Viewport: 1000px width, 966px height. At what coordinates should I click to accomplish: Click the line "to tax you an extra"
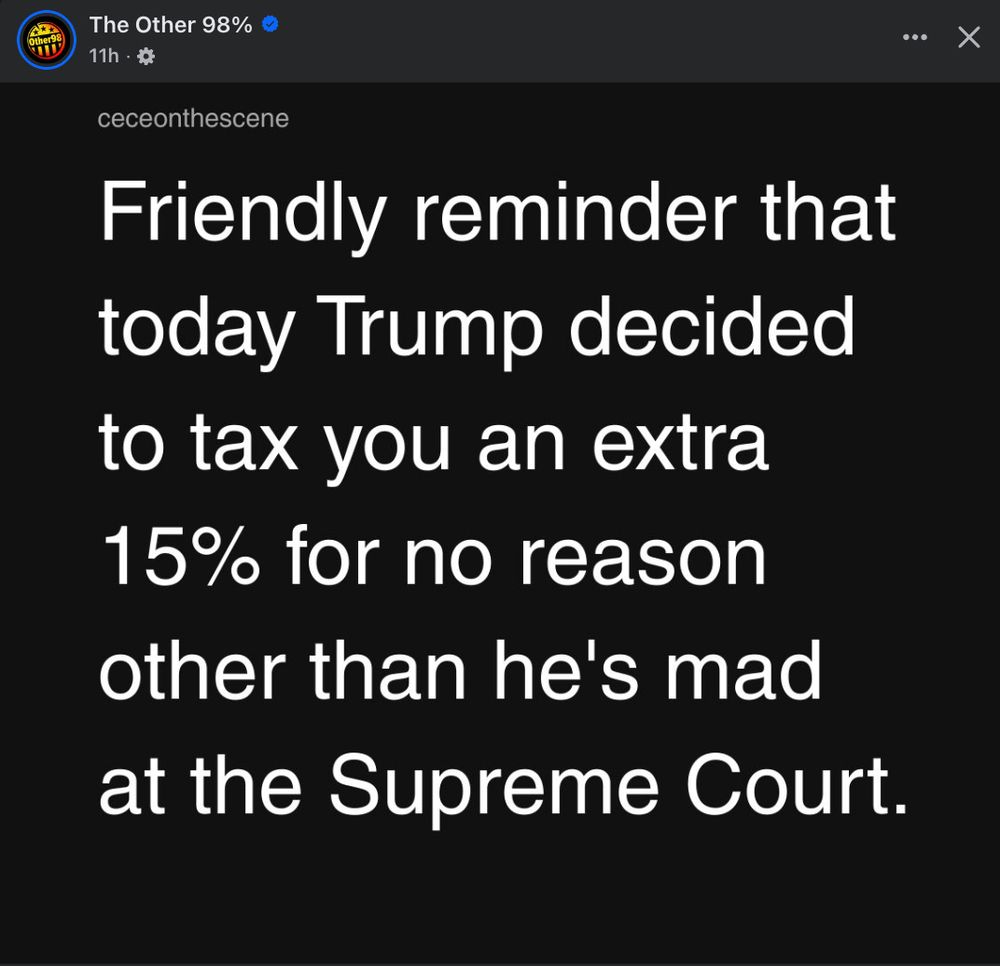click(x=434, y=443)
